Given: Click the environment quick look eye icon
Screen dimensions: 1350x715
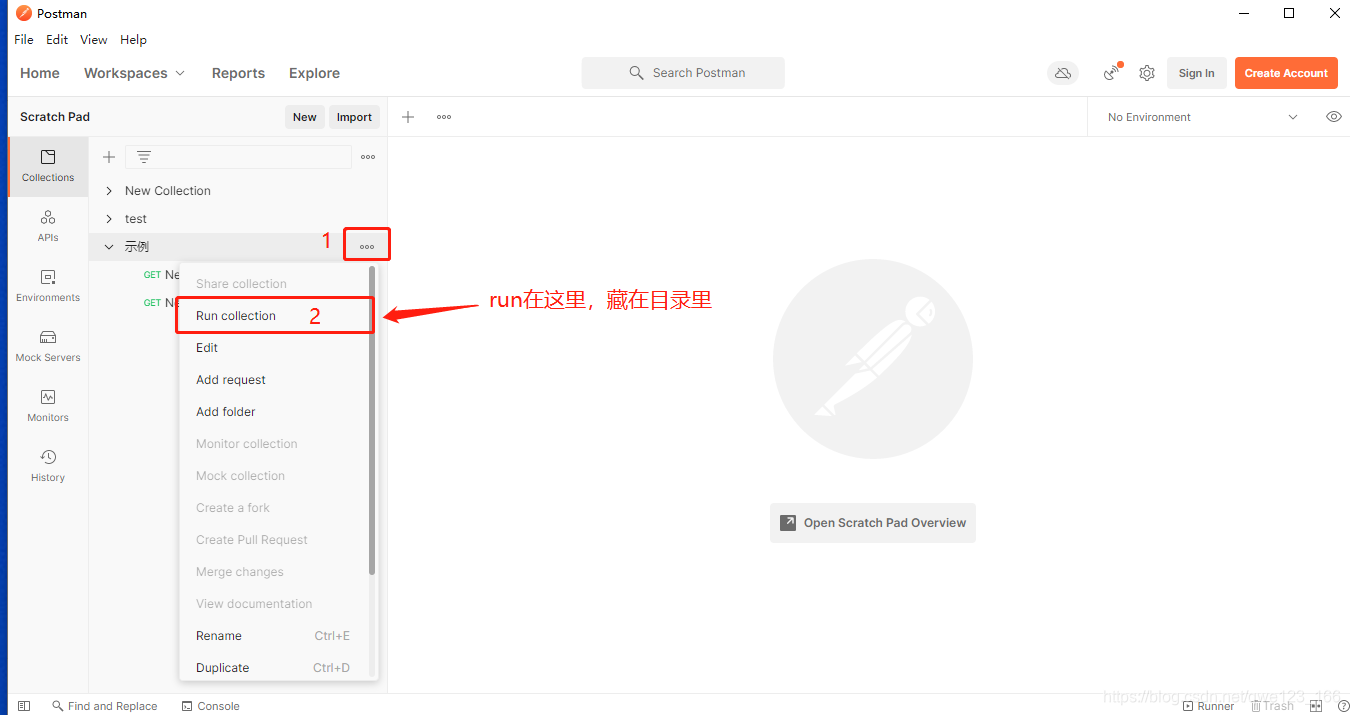Looking at the screenshot, I should click(1333, 117).
